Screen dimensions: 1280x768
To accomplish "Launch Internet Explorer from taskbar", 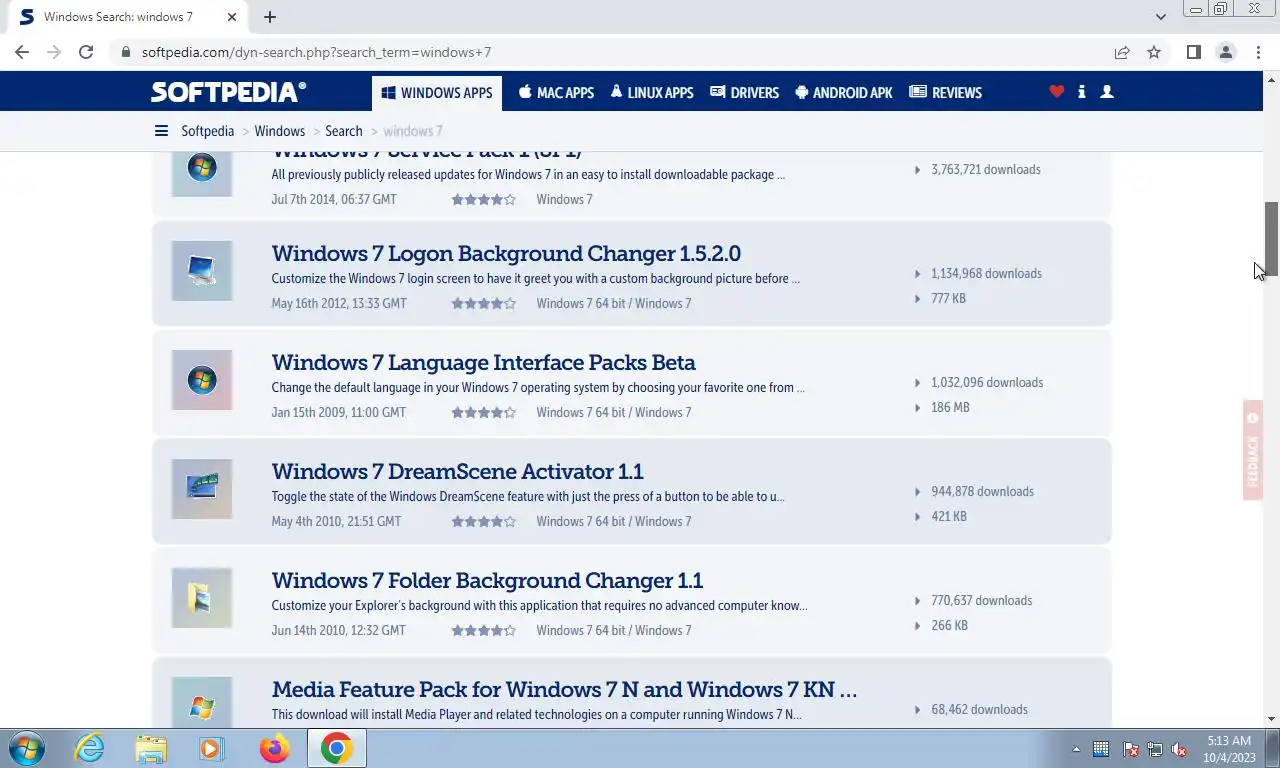I will (x=90, y=748).
